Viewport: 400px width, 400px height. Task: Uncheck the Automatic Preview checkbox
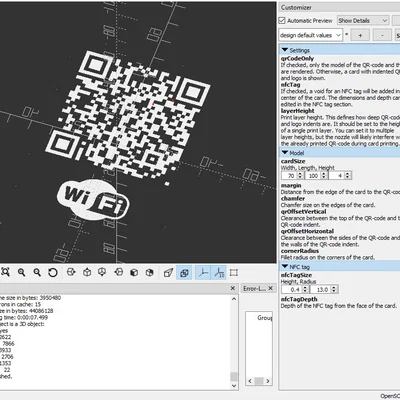pos(282,20)
